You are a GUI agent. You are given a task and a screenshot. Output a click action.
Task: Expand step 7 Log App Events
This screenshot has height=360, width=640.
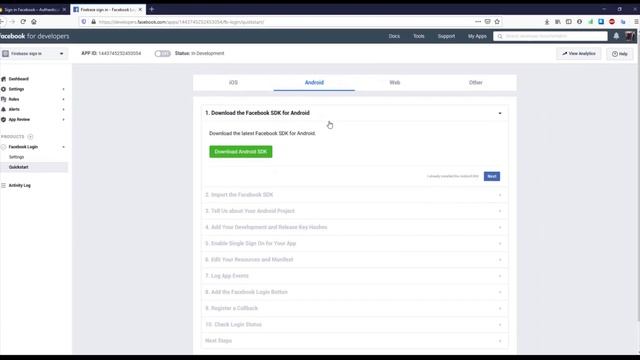click(354, 276)
